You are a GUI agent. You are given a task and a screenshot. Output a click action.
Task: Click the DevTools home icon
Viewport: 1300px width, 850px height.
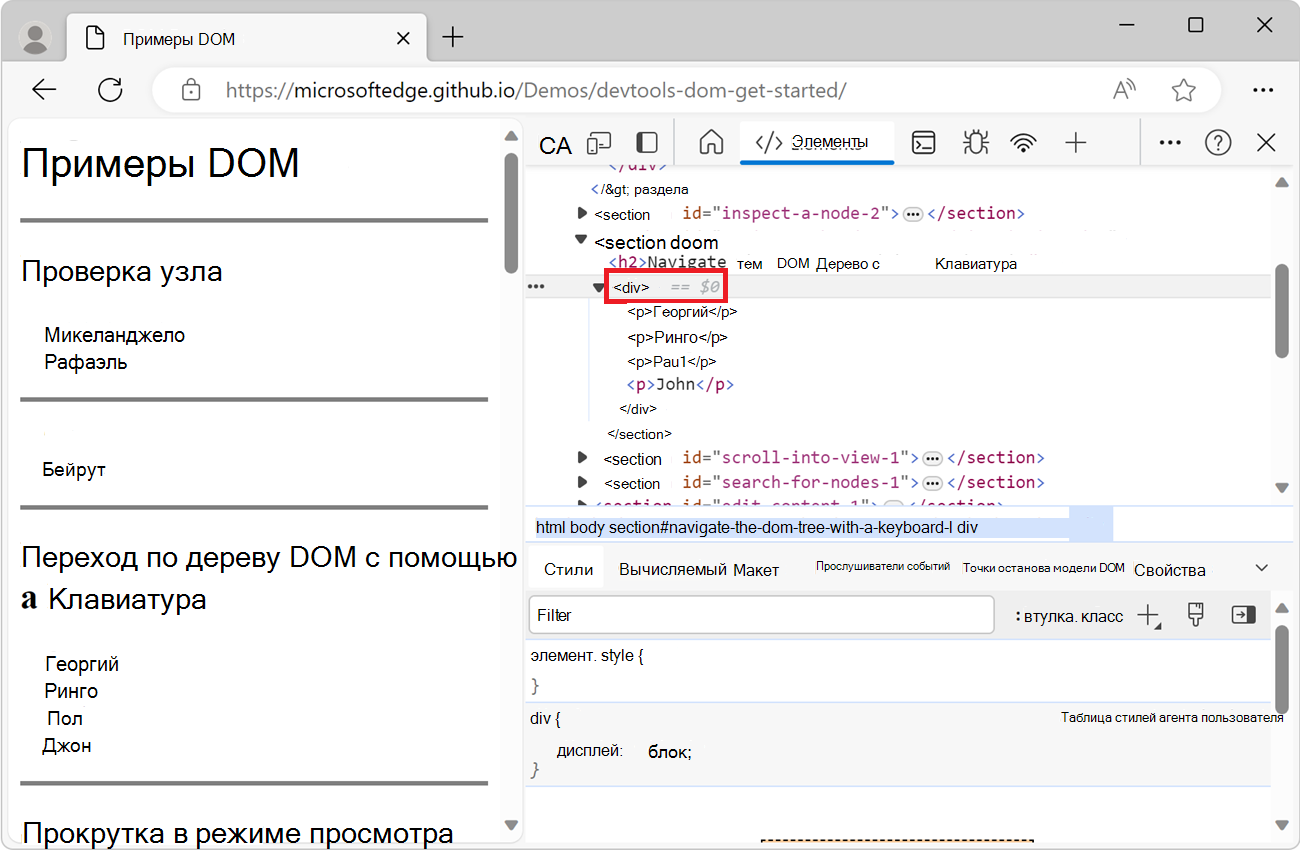710,143
